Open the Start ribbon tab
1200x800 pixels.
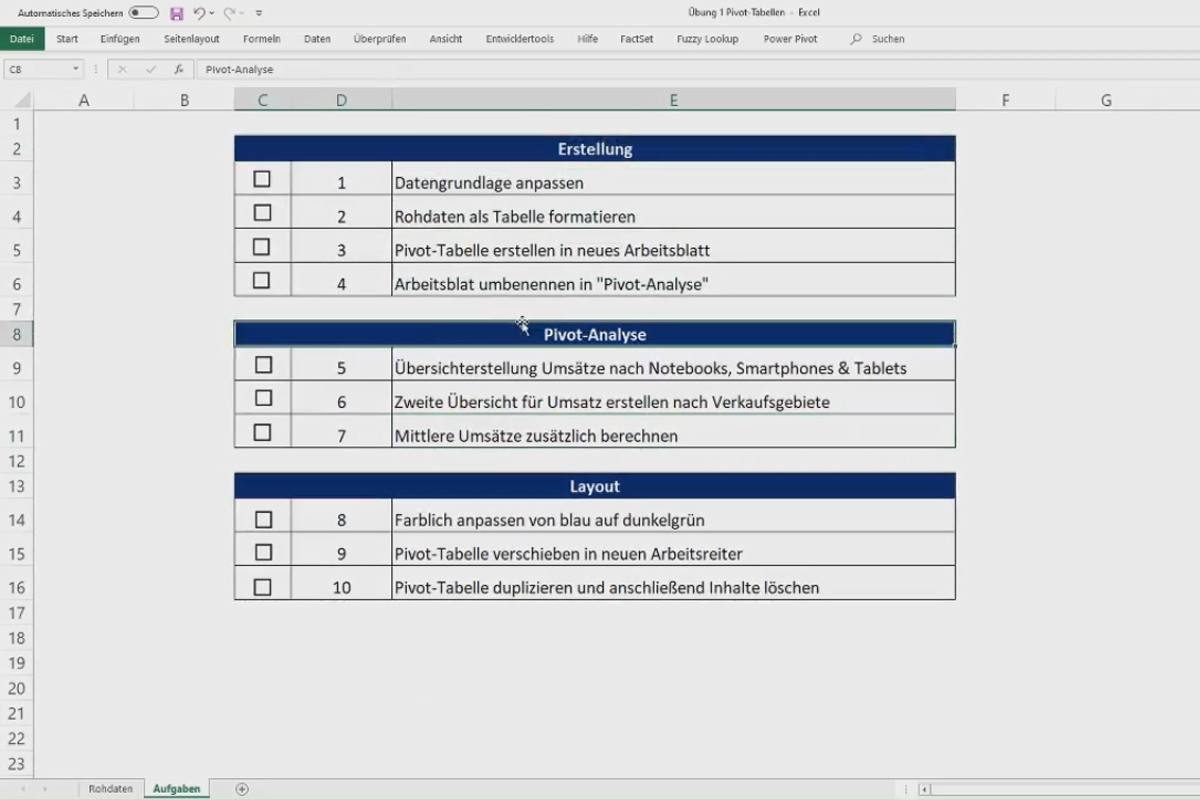(67, 39)
